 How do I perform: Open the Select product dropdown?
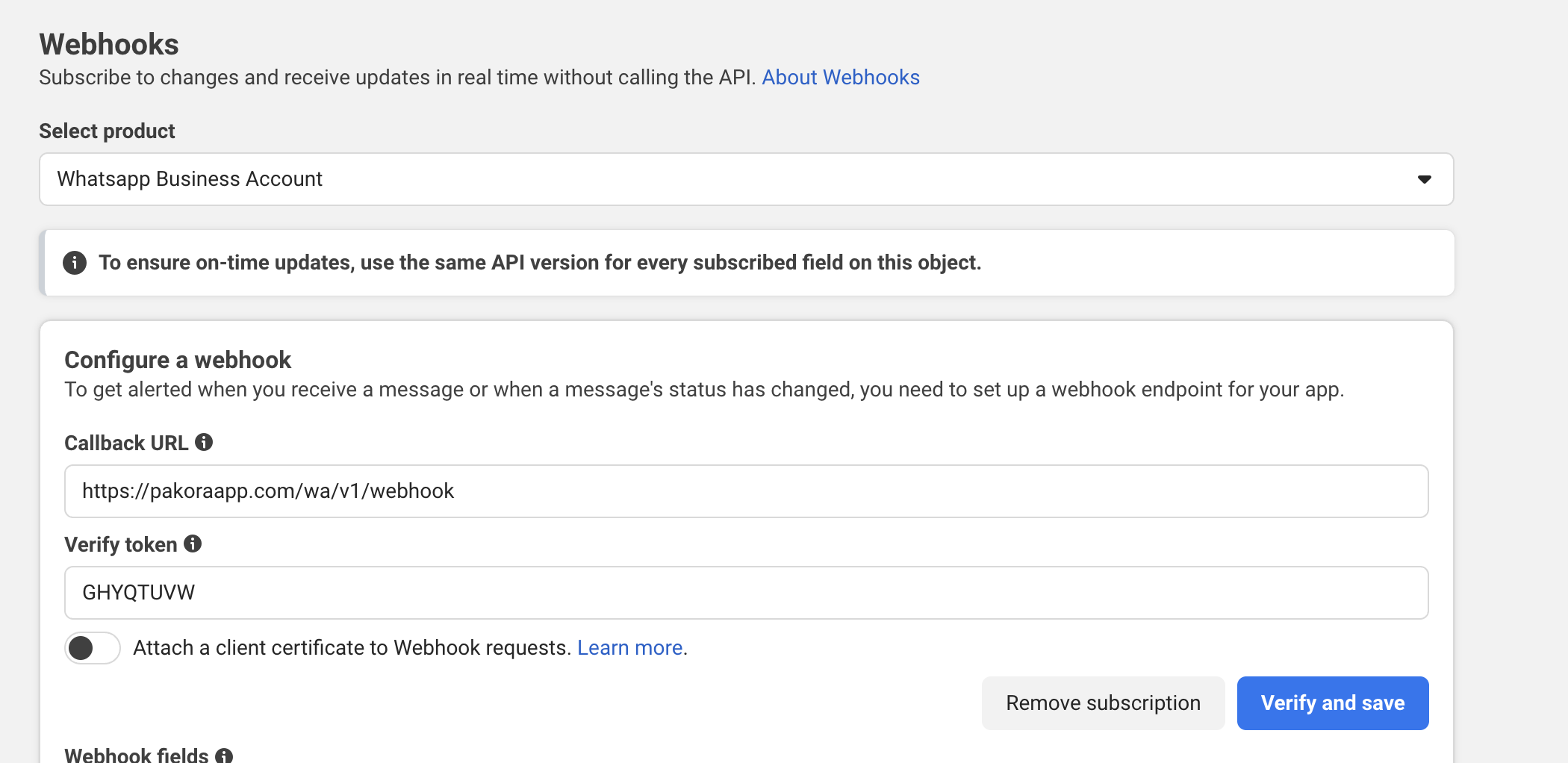(746, 179)
